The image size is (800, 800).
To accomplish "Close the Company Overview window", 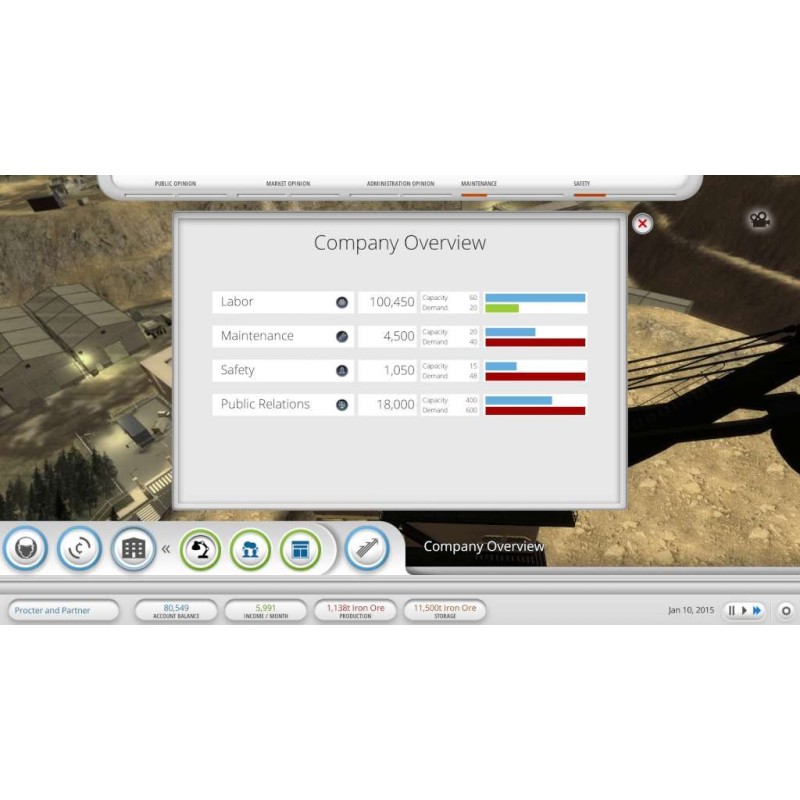I will point(643,224).
